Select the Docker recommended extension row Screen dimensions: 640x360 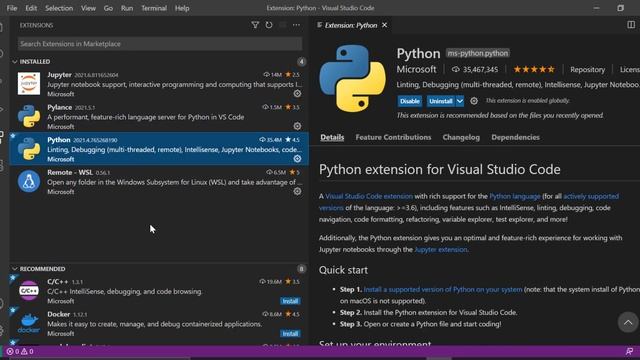(x=159, y=324)
